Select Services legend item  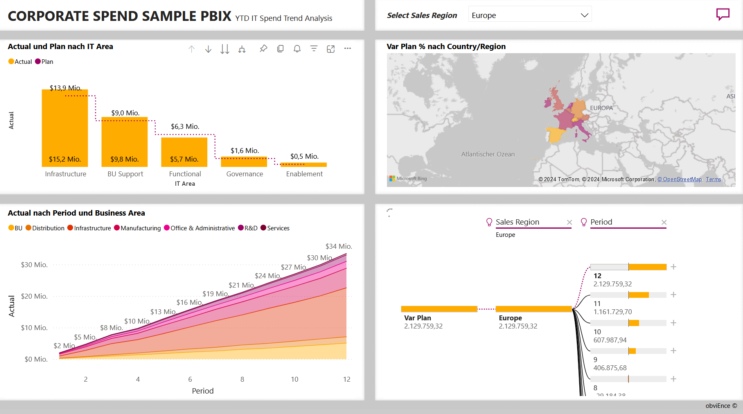pyautogui.click(x=275, y=228)
